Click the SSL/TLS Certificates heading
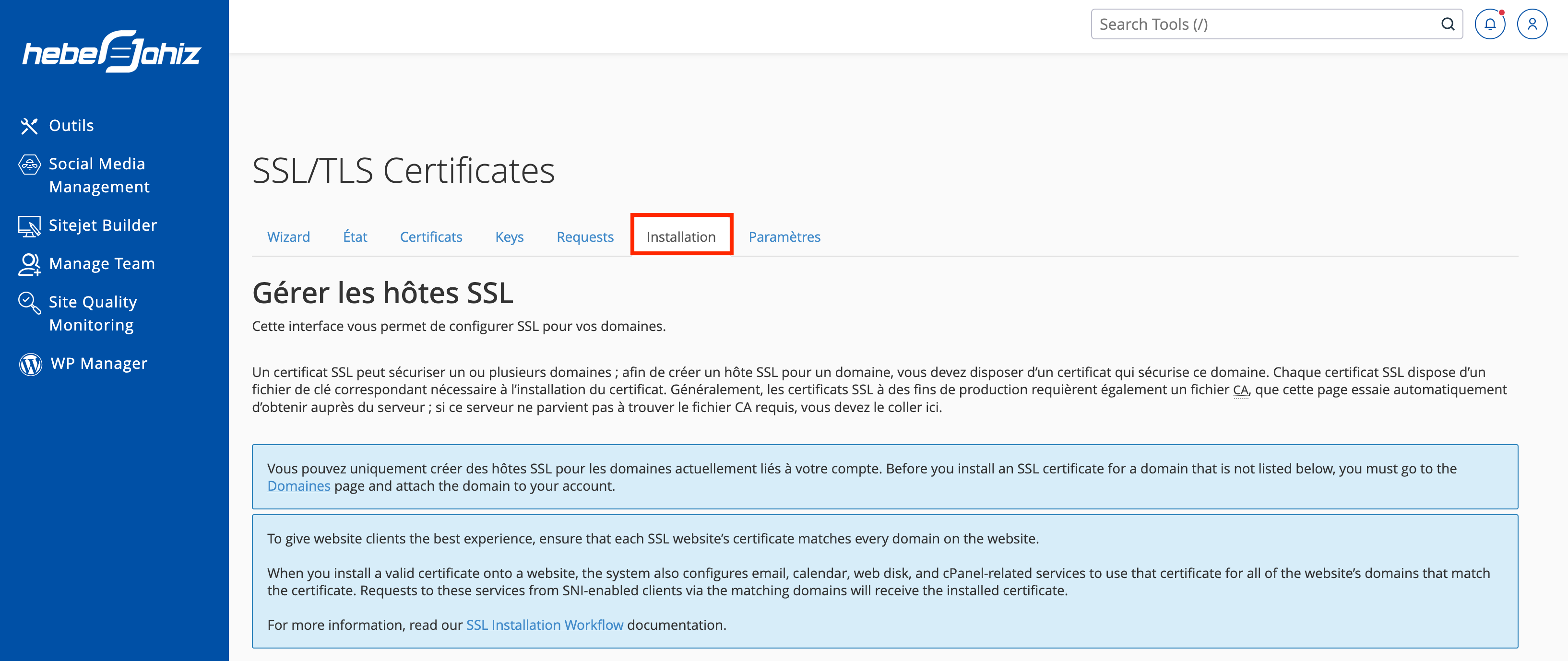 404,170
